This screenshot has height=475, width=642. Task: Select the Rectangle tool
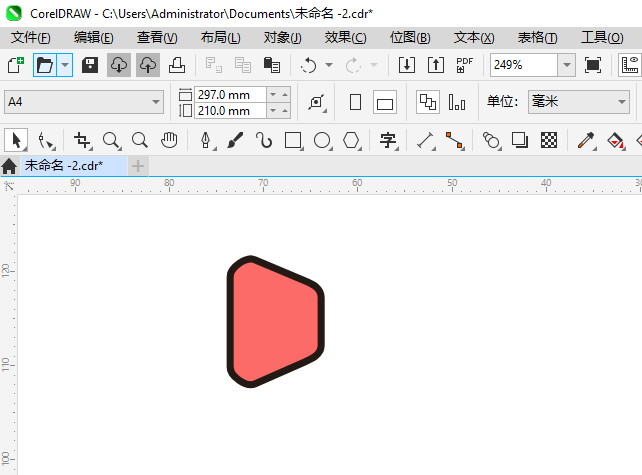293,140
